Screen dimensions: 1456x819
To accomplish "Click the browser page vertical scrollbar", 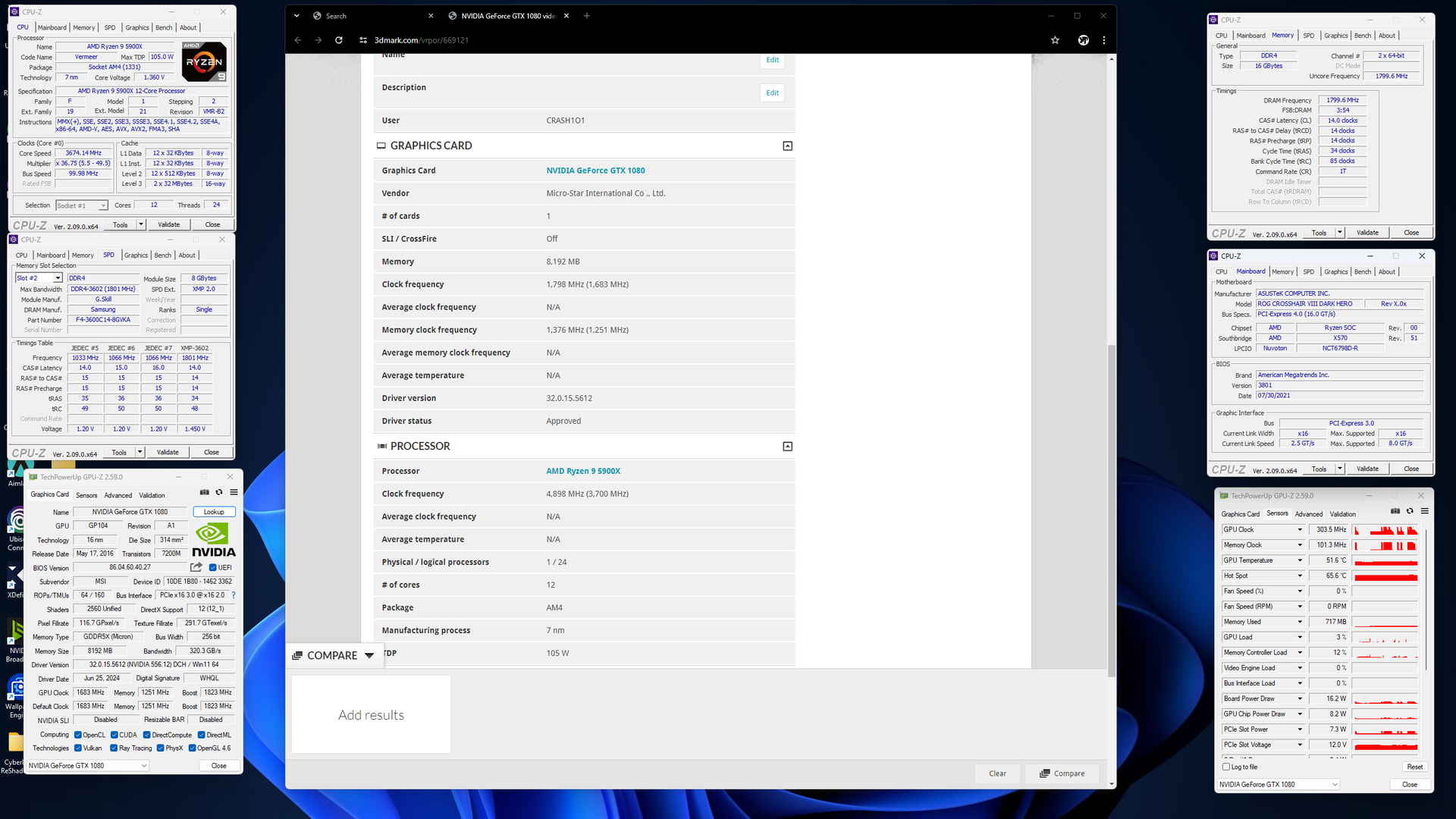I will [x=1112, y=511].
